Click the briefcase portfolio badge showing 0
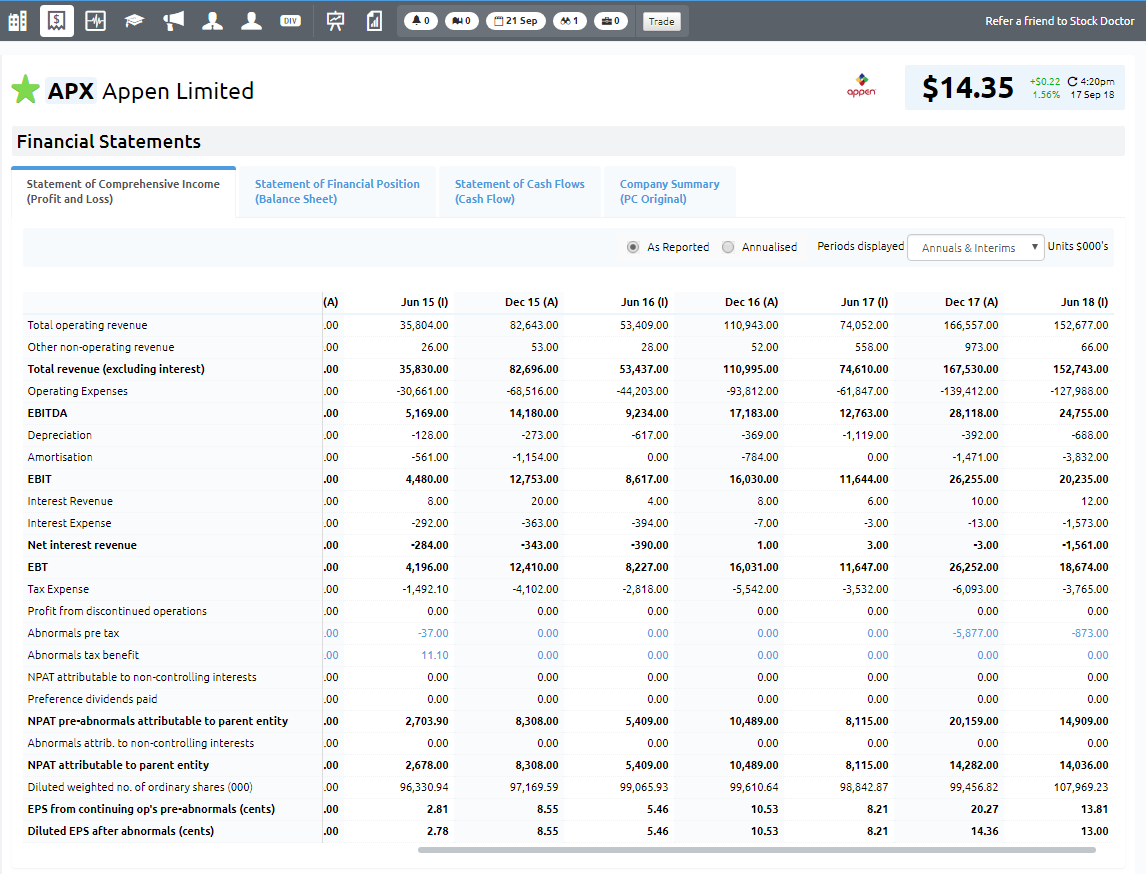This screenshot has width=1146, height=874. (x=610, y=21)
